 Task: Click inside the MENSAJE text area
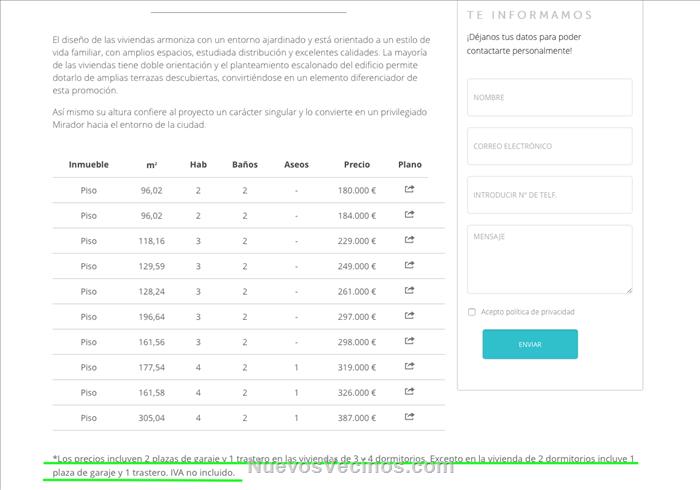[549, 259]
